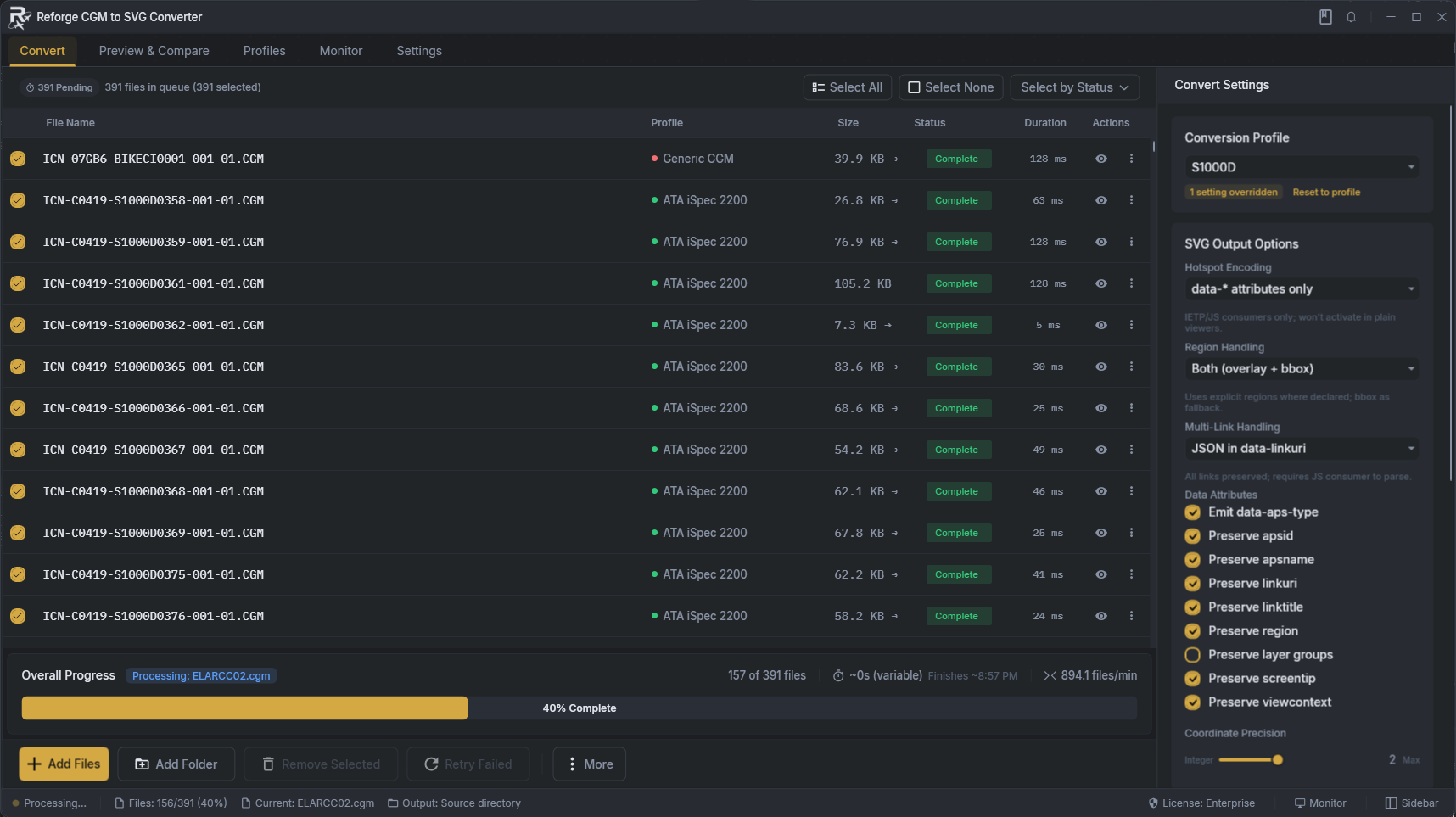The width and height of the screenshot is (1456, 817).
Task: Click the Select All button
Action: pyautogui.click(x=847, y=87)
